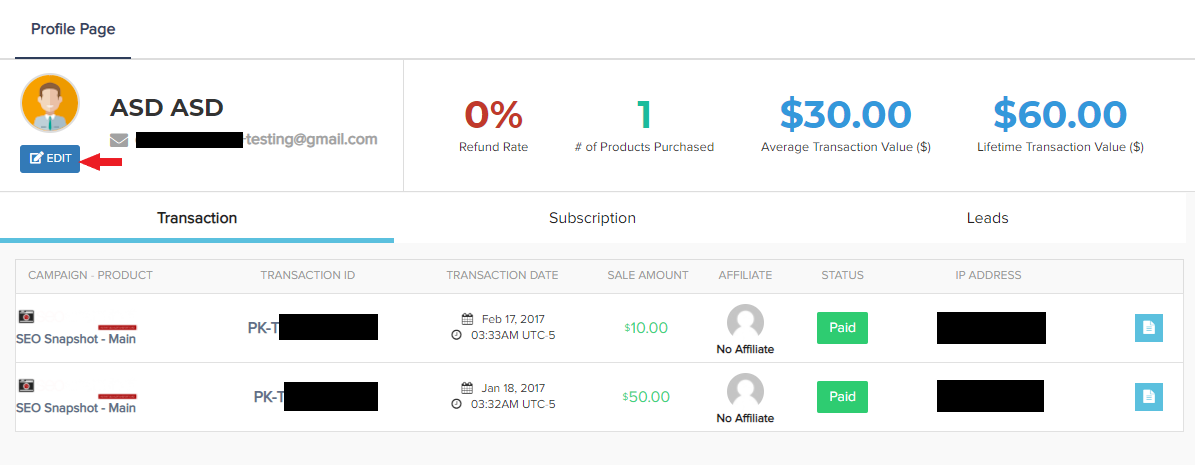Switch to the Subscription tab
Image resolution: width=1195 pixels, height=465 pixels.
pos(592,218)
